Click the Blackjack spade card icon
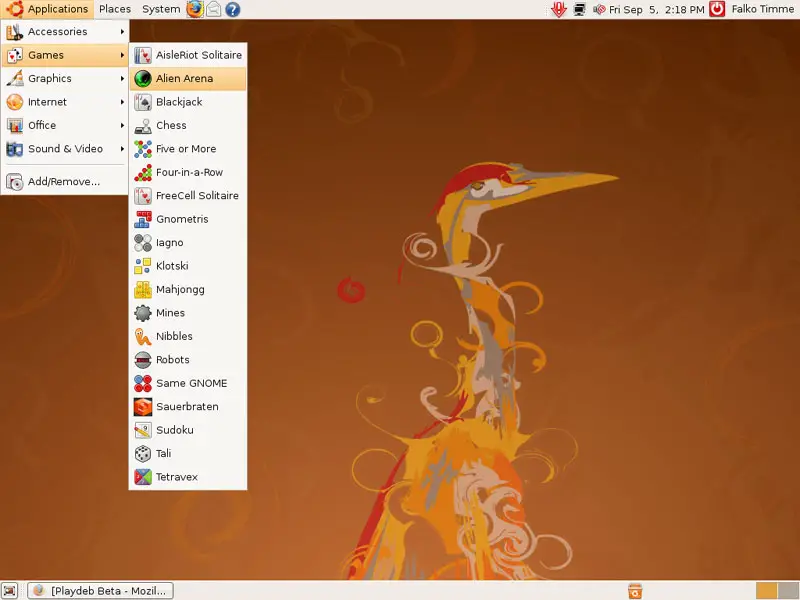 [x=143, y=102]
